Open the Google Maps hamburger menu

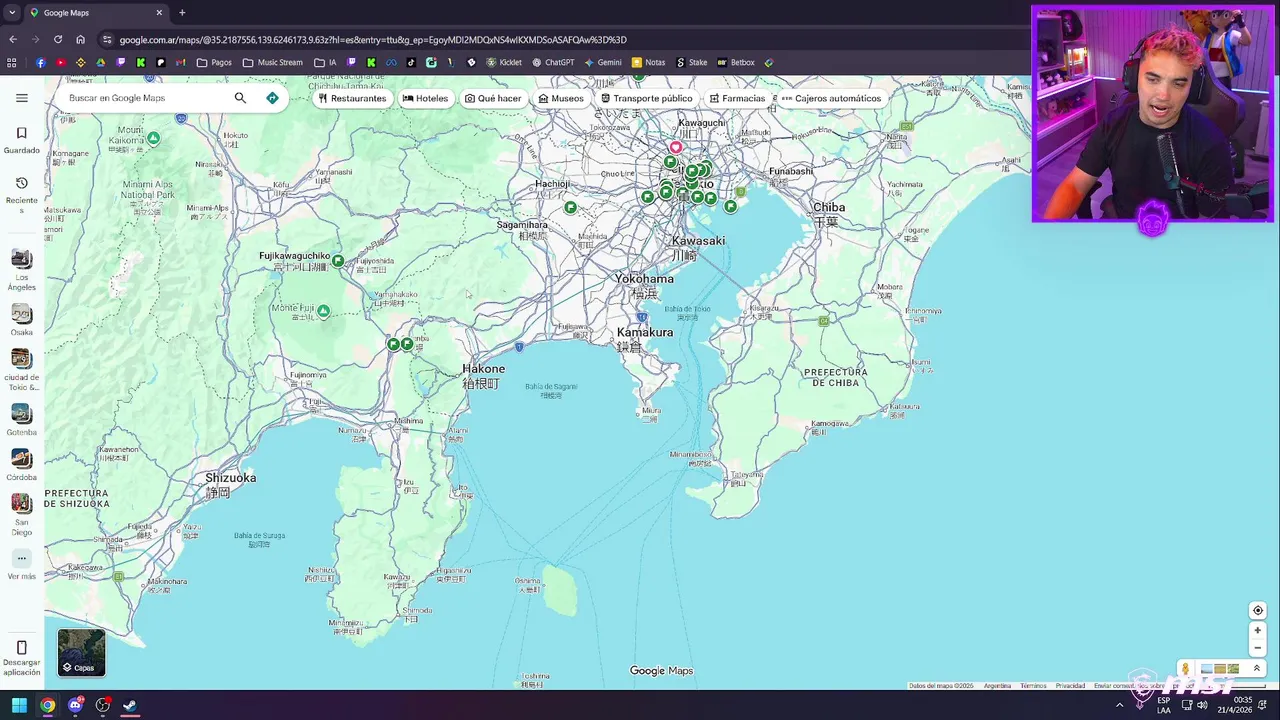tap(22, 98)
